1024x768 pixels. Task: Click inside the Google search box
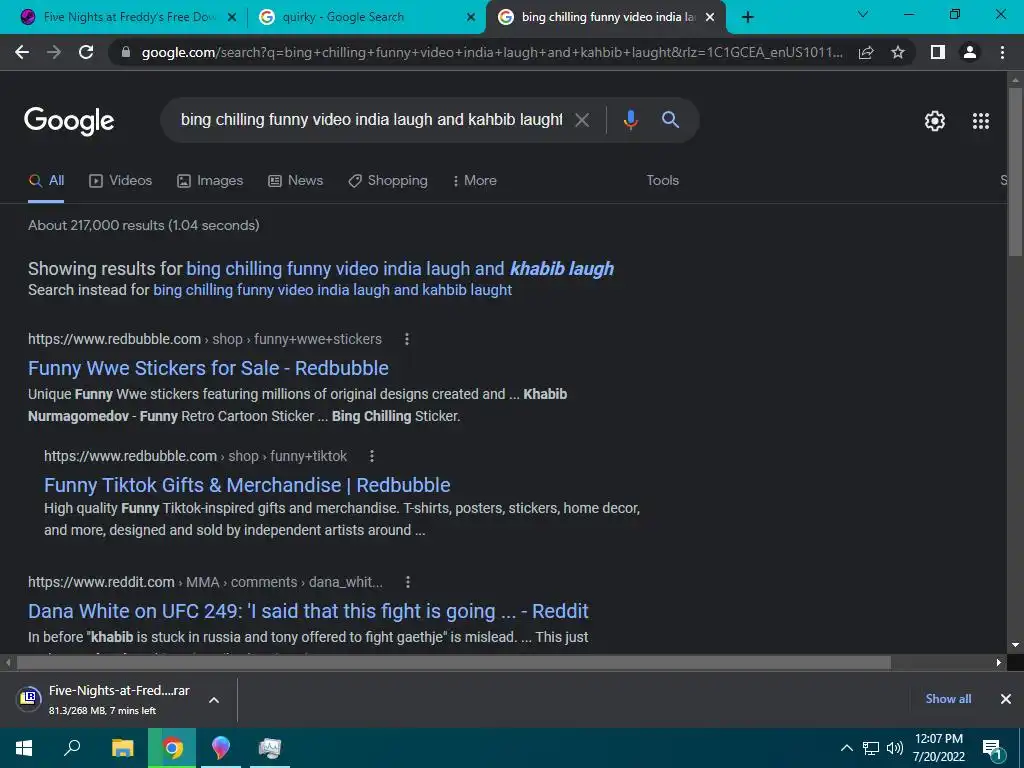coord(372,120)
